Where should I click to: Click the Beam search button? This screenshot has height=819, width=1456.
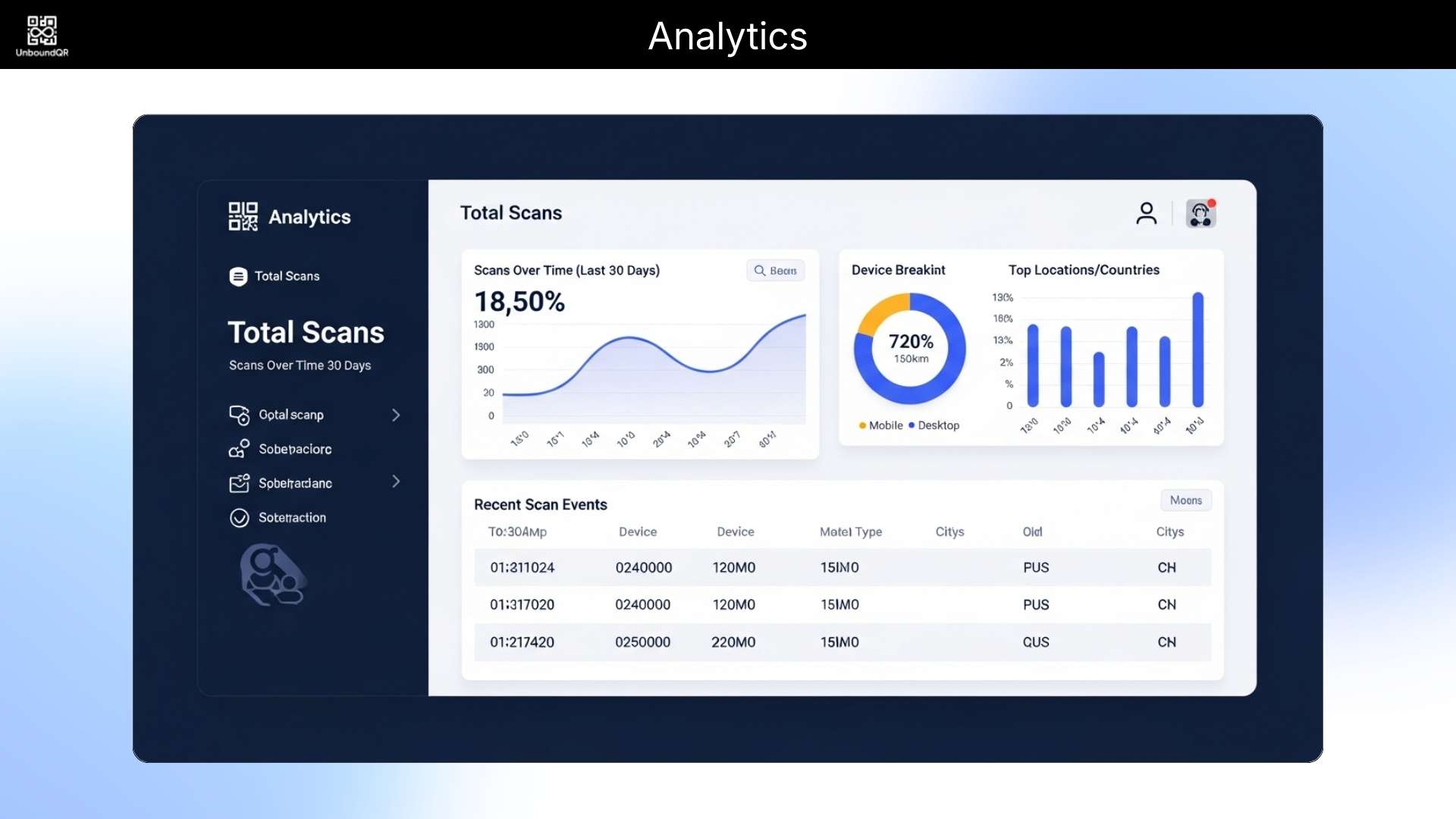[775, 271]
